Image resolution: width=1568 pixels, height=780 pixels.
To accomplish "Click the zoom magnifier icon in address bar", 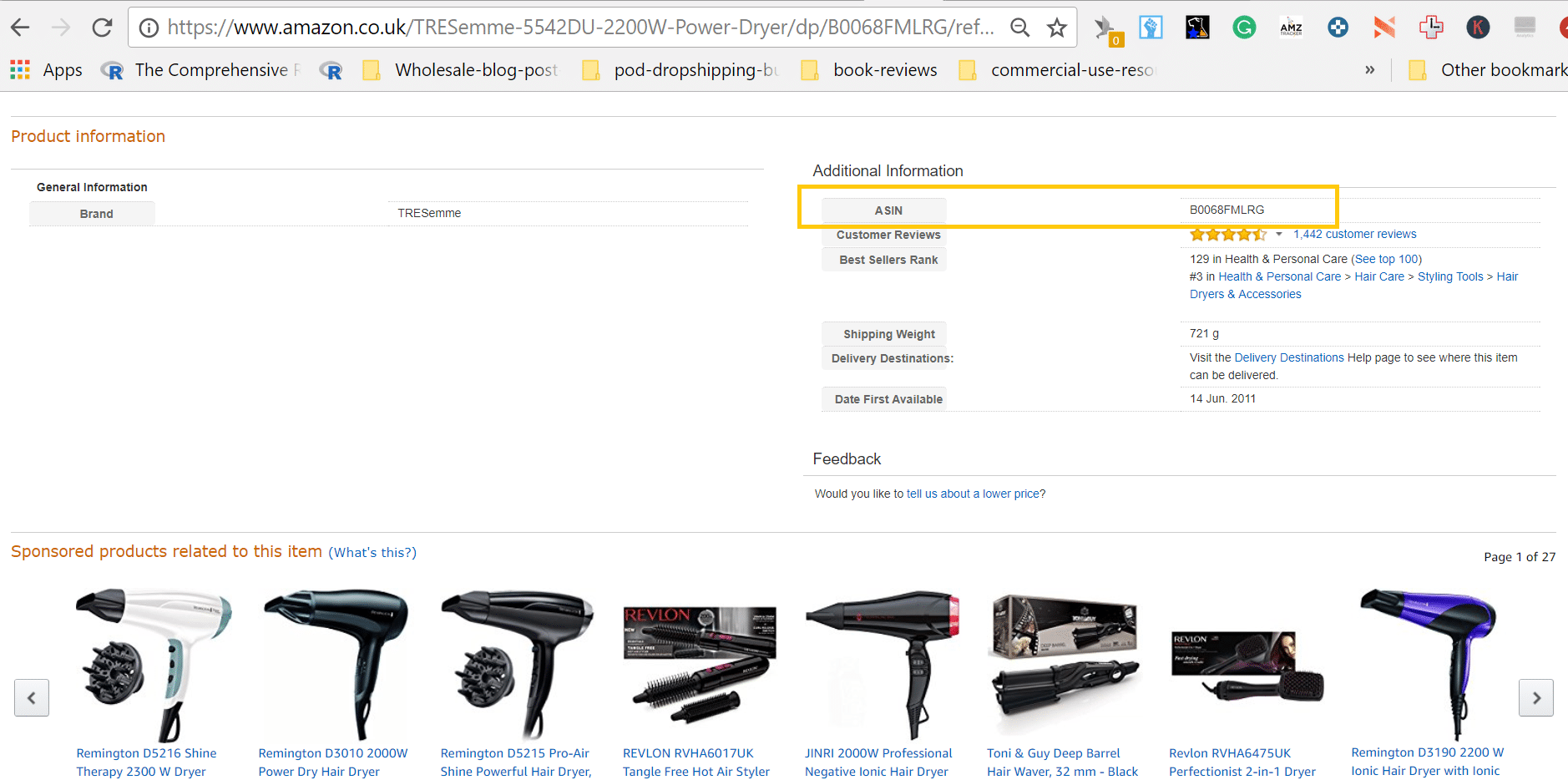I will click(x=1019, y=28).
